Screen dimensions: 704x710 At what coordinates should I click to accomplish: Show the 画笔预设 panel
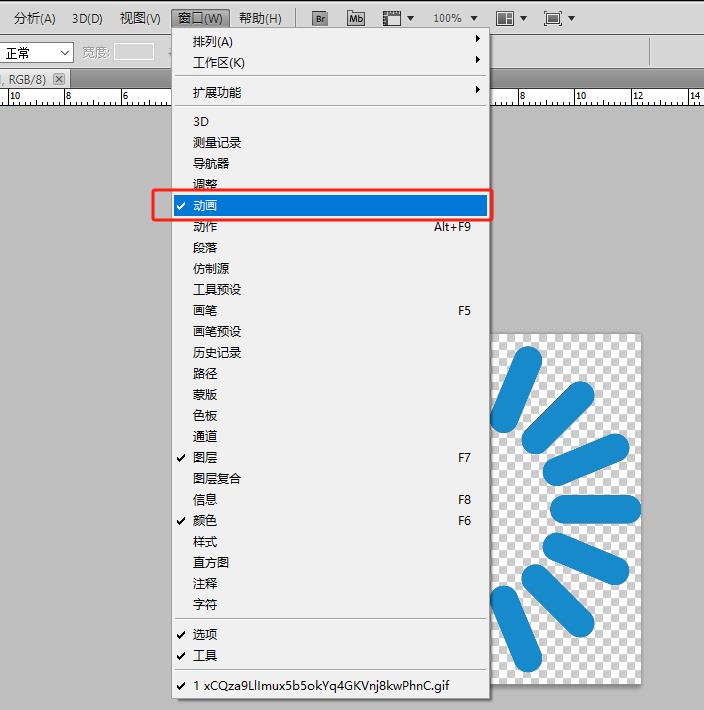[330, 331]
